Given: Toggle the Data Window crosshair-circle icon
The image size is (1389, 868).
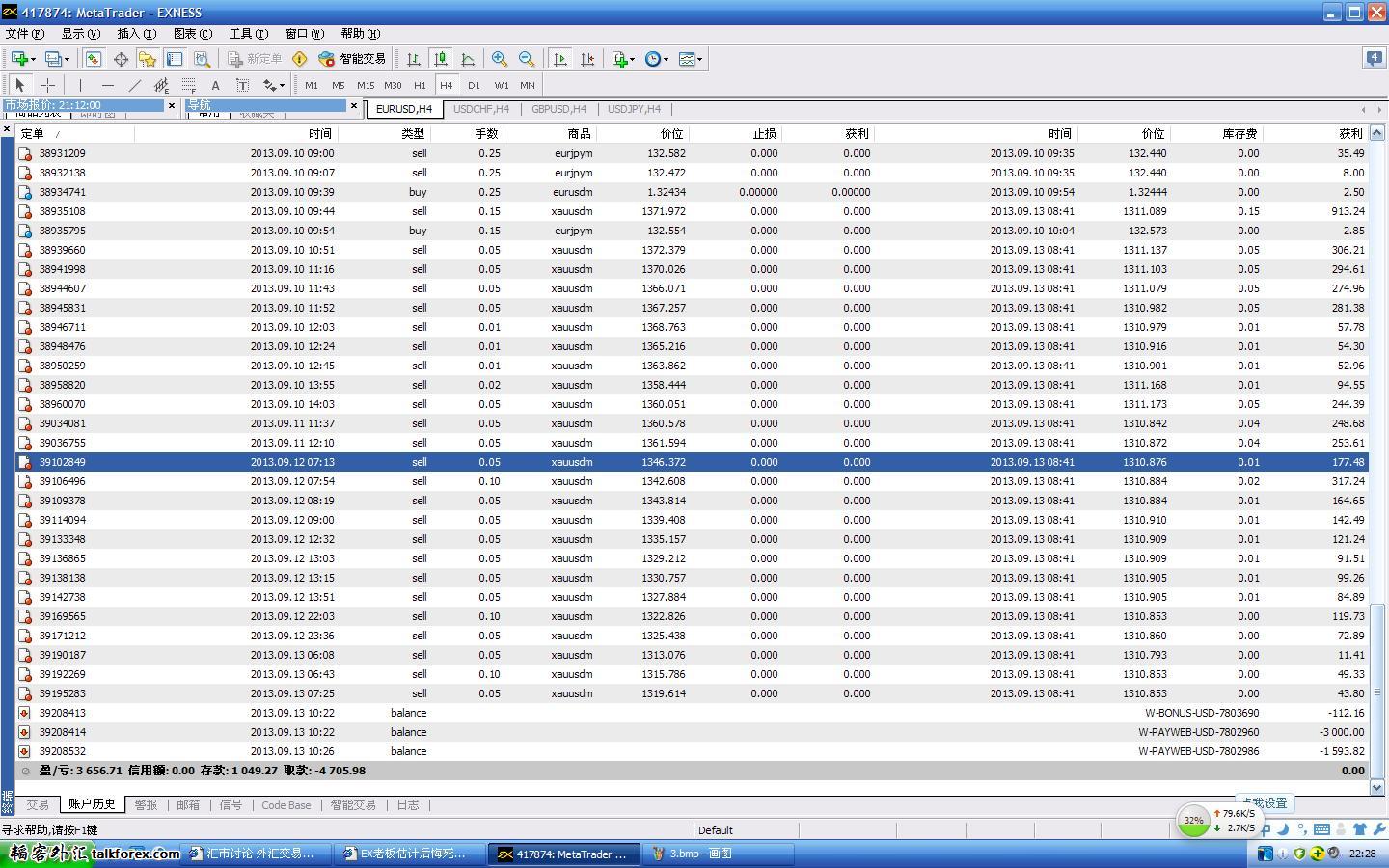Looking at the screenshot, I should (x=121, y=59).
